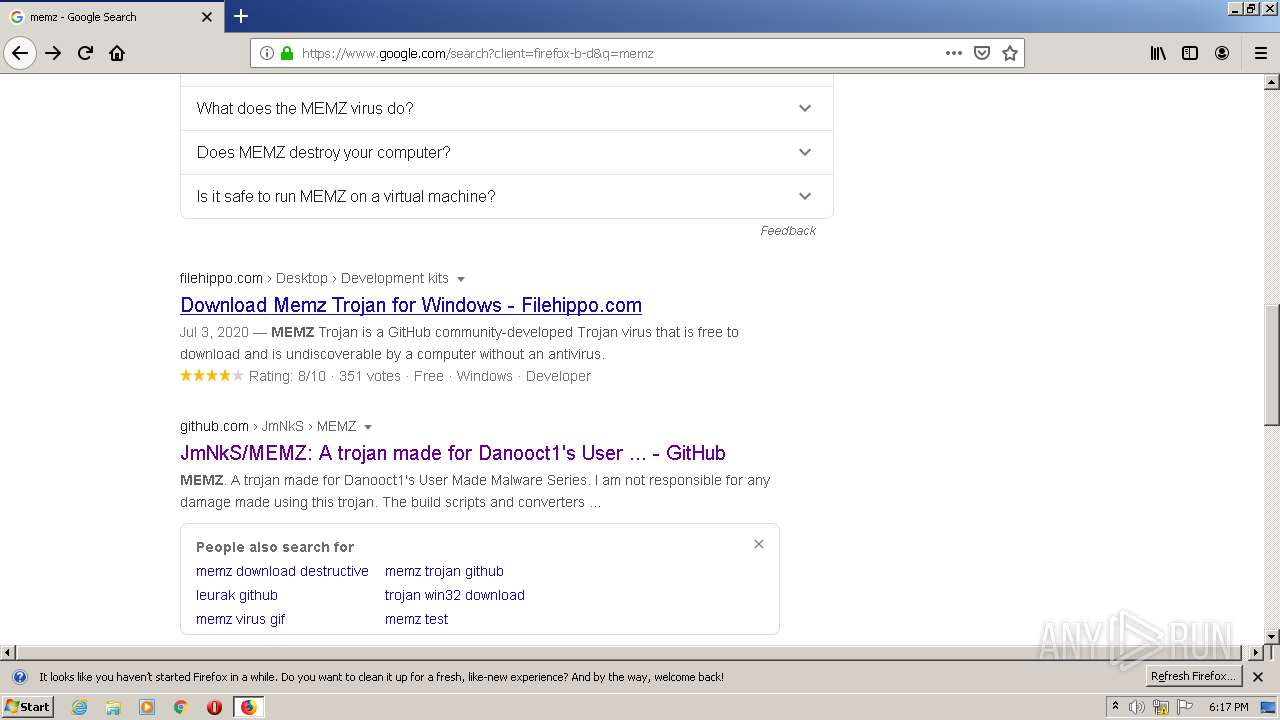This screenshot has width=1280, height=720.
Task: Click 'Rating: 8/10' under Filehippo result
Action: point(287,376)
